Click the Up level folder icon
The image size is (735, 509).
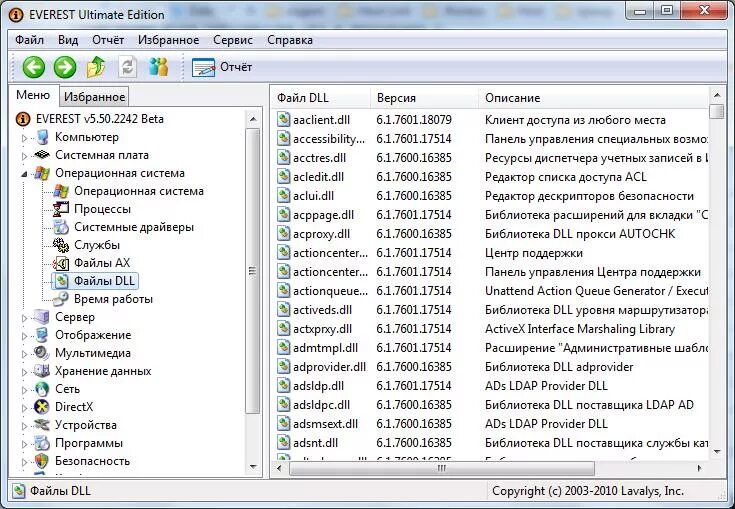tap(96, 67)
